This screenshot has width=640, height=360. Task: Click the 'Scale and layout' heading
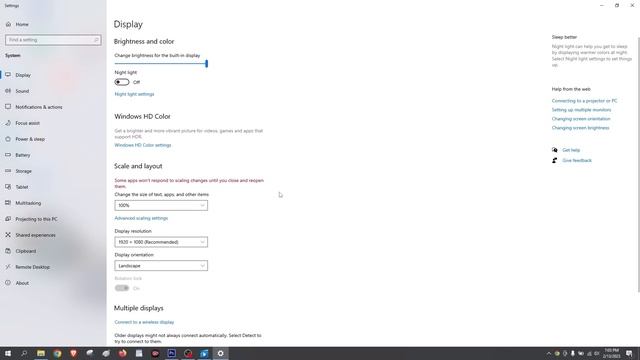(x=138, y=166)
